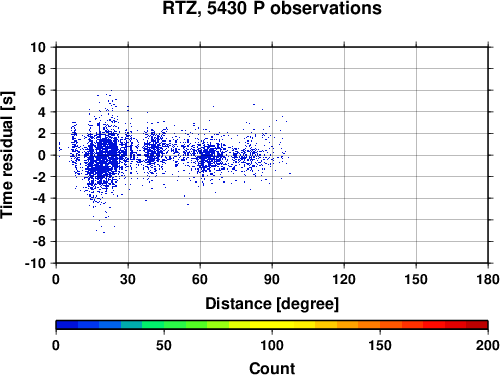Click the colorbar tick label 200

coord(488,345)
